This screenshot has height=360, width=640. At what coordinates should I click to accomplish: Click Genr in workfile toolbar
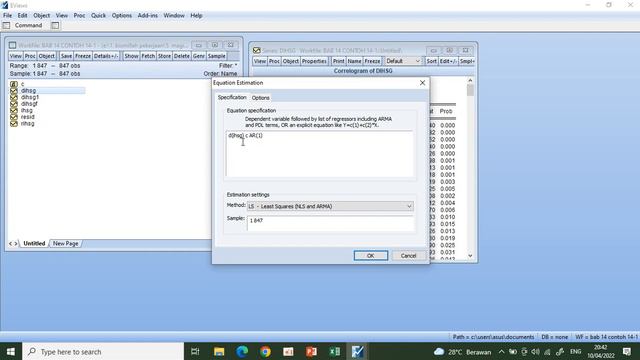(199, 56)
